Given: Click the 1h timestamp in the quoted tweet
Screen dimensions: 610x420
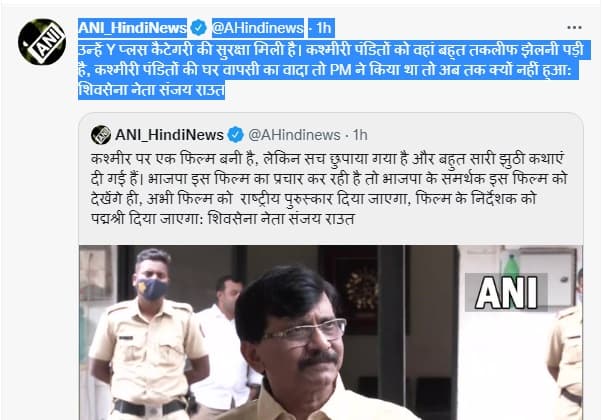Looking at the screenshot, I should coord(360,135).
